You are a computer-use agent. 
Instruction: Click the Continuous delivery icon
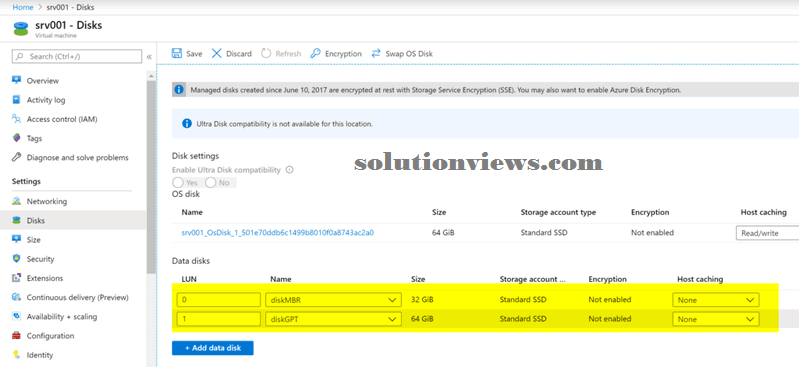click(x=17, y=297)
